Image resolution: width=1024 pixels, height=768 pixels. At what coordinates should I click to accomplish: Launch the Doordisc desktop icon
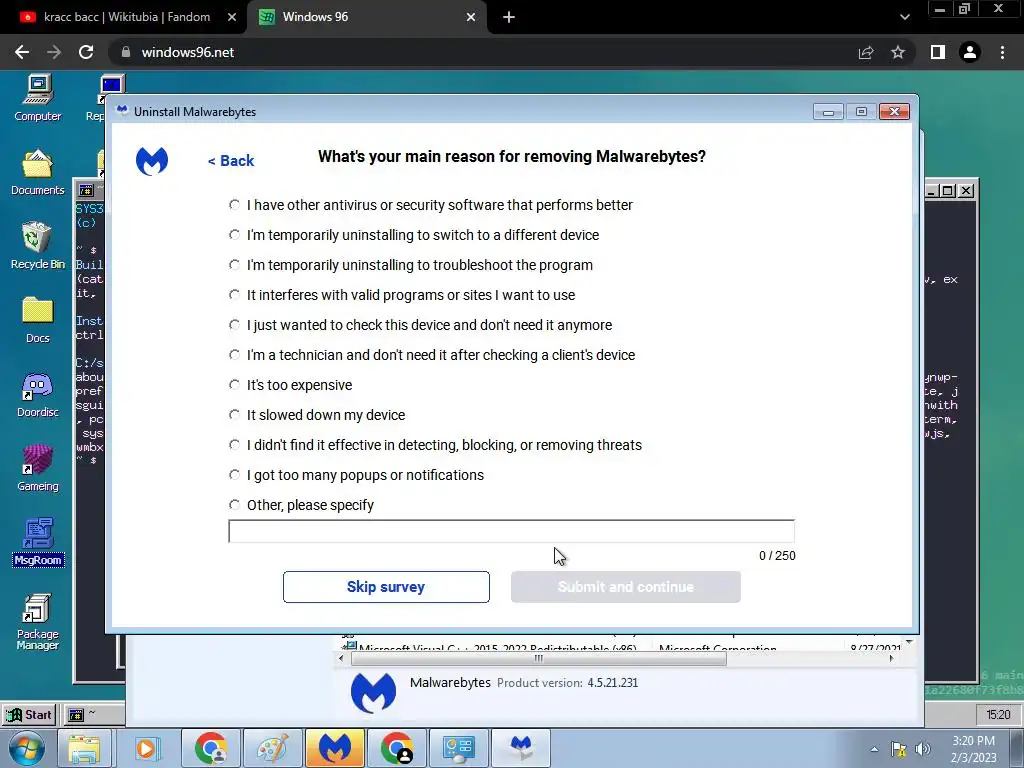point(38,394)
